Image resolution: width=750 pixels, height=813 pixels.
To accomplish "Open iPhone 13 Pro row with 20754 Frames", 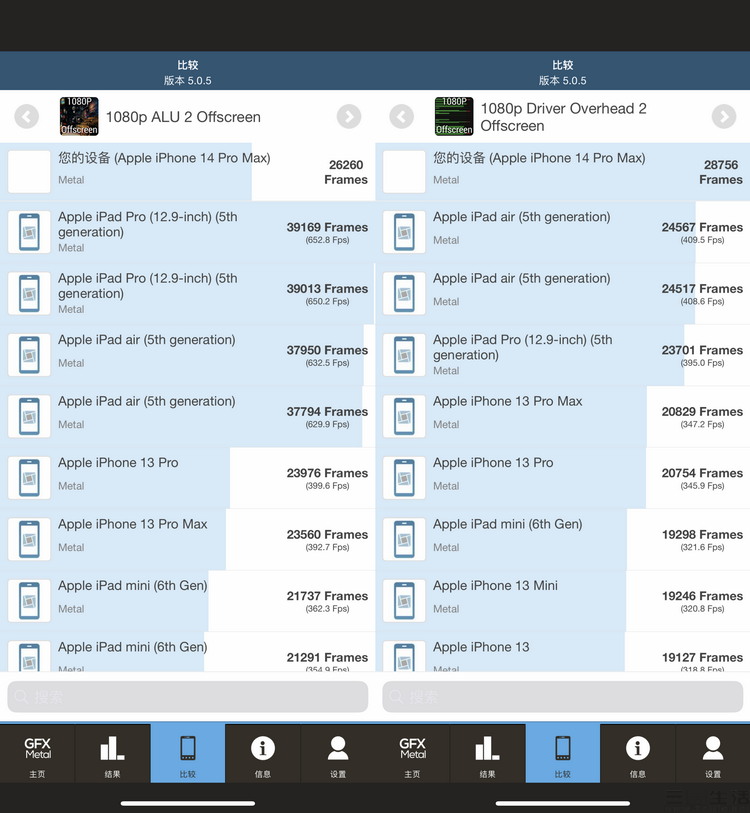I will click(x=563, y=478).
